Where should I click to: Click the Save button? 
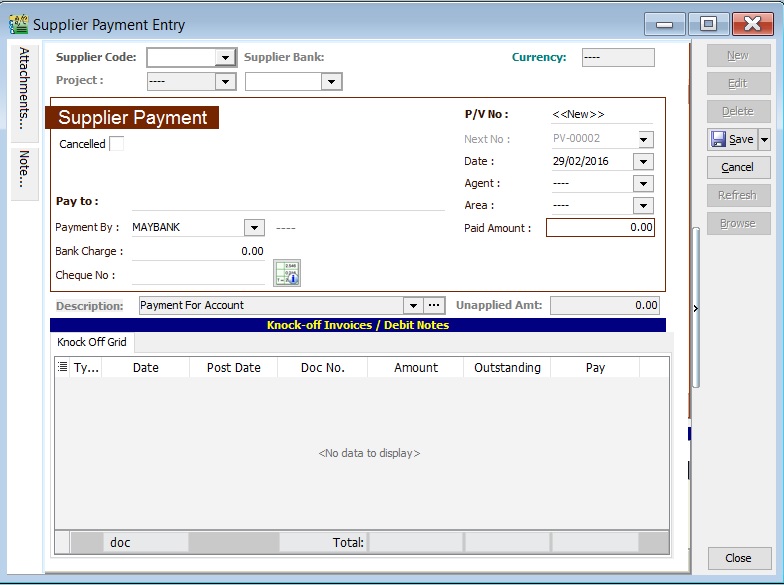pyautogui.click(x=732, y=139)
